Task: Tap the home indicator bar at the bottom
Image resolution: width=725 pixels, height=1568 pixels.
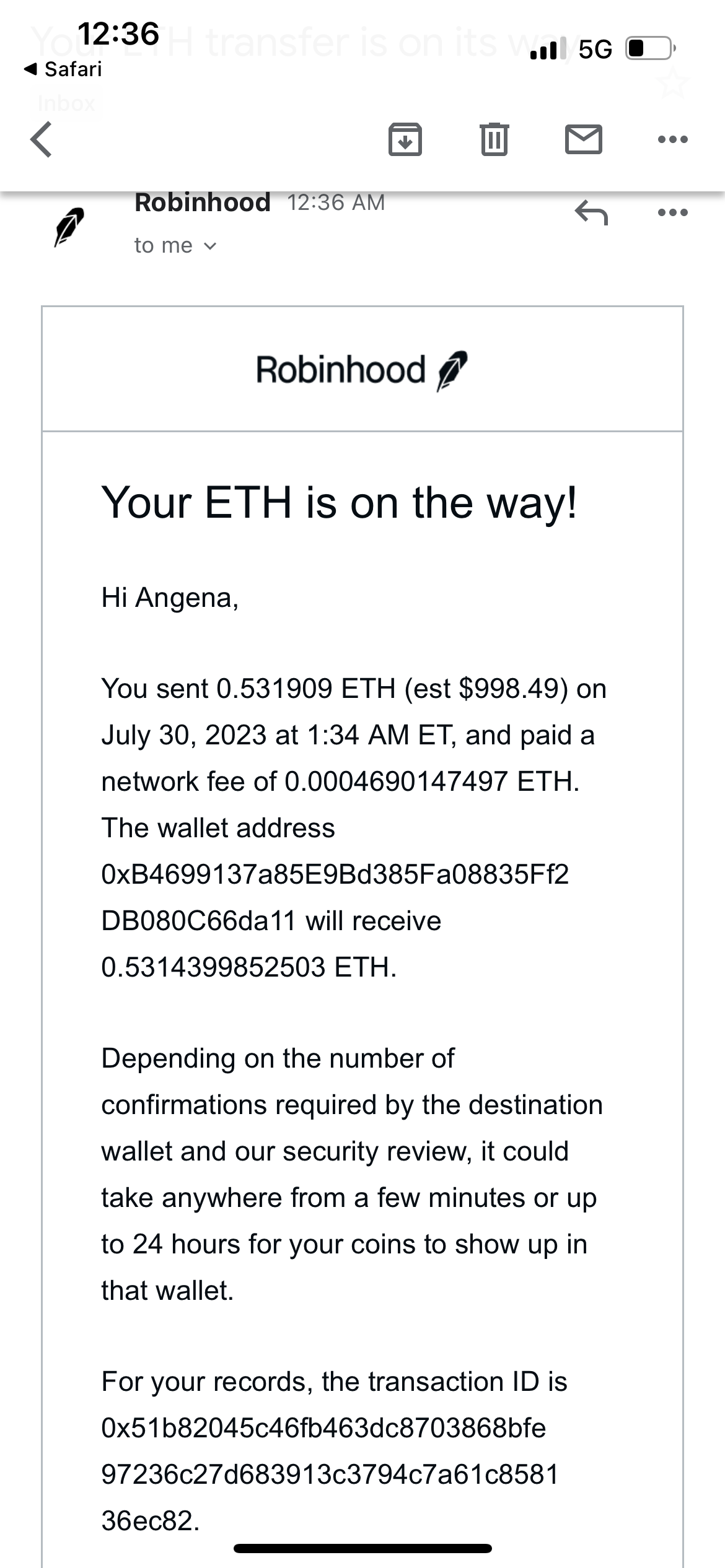Action: 362,1548
